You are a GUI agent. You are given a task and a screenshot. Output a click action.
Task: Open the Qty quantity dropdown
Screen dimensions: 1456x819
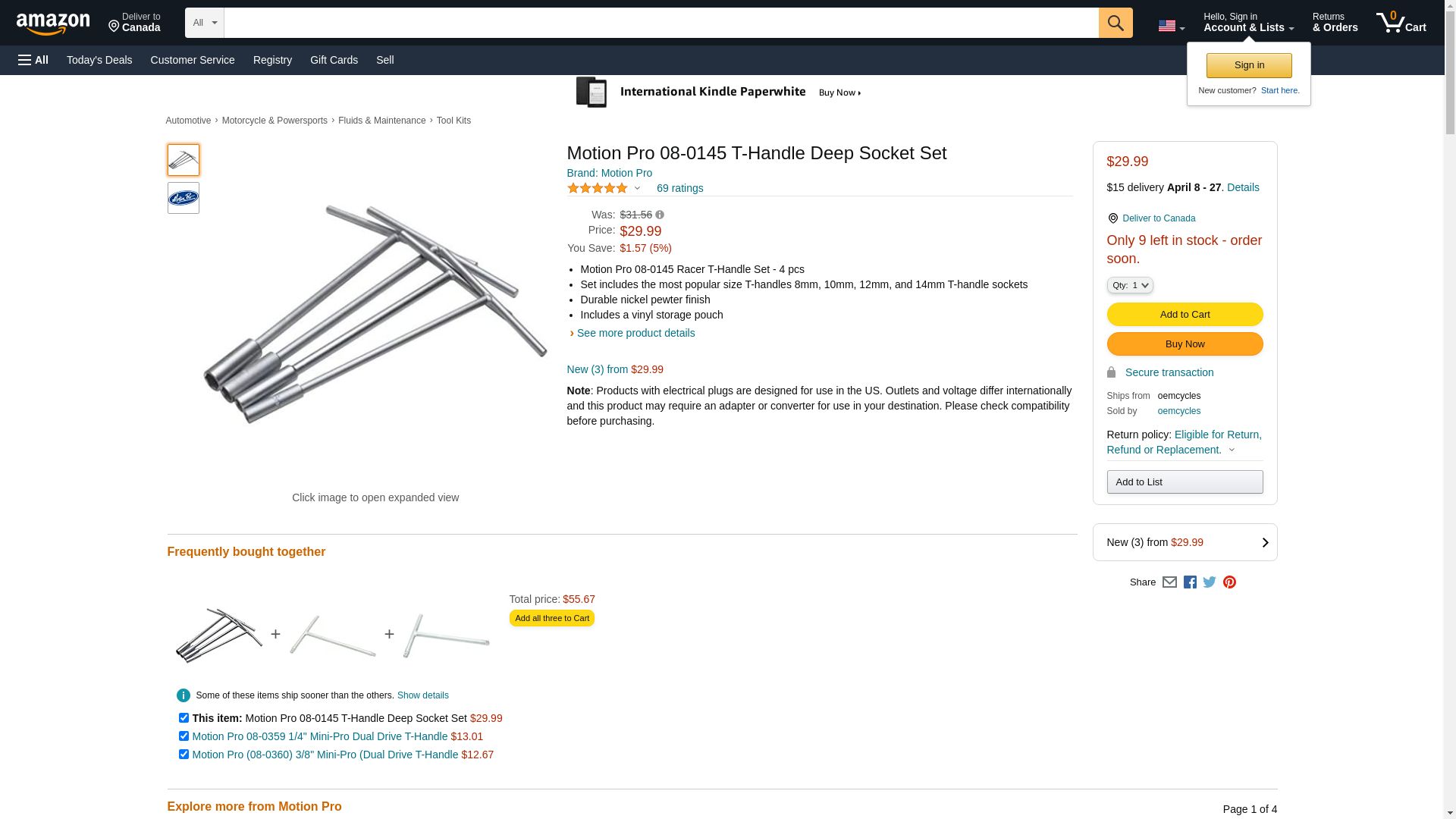[x=1129, y=285]
